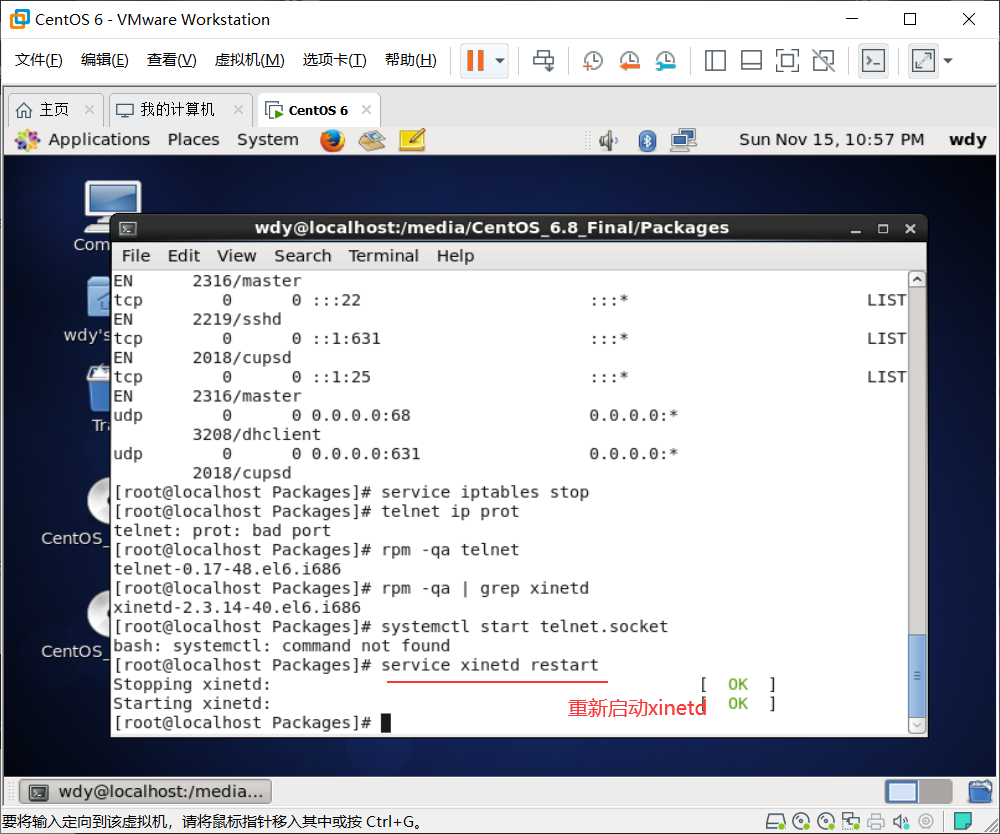Click the trash applet in the bottom panel
Image resolution: width=1000 pixels, height=834 pixels.
click(980, 791)
